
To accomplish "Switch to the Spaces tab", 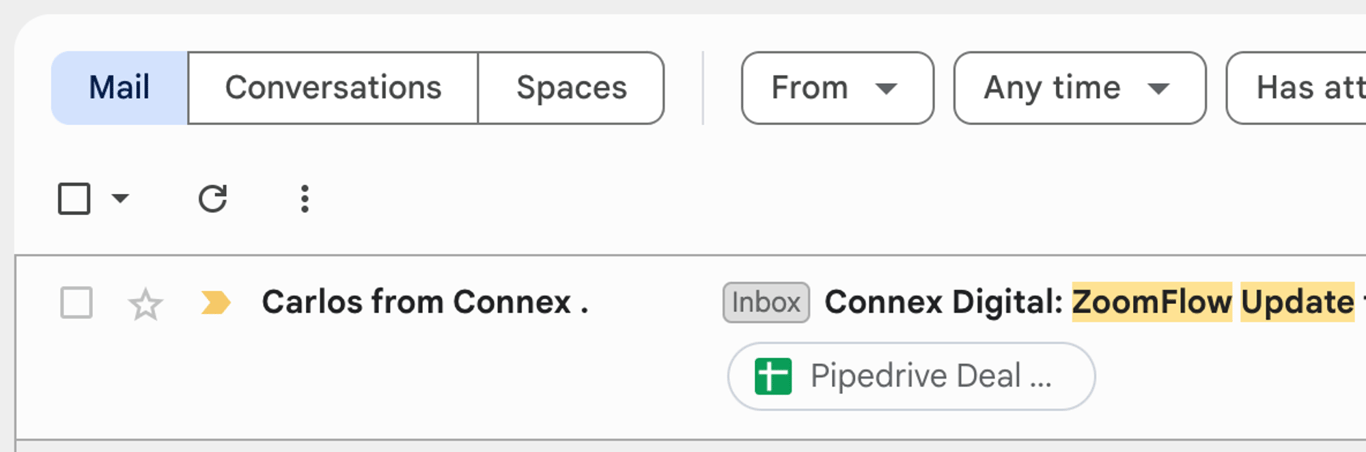I will click(571, 88).
